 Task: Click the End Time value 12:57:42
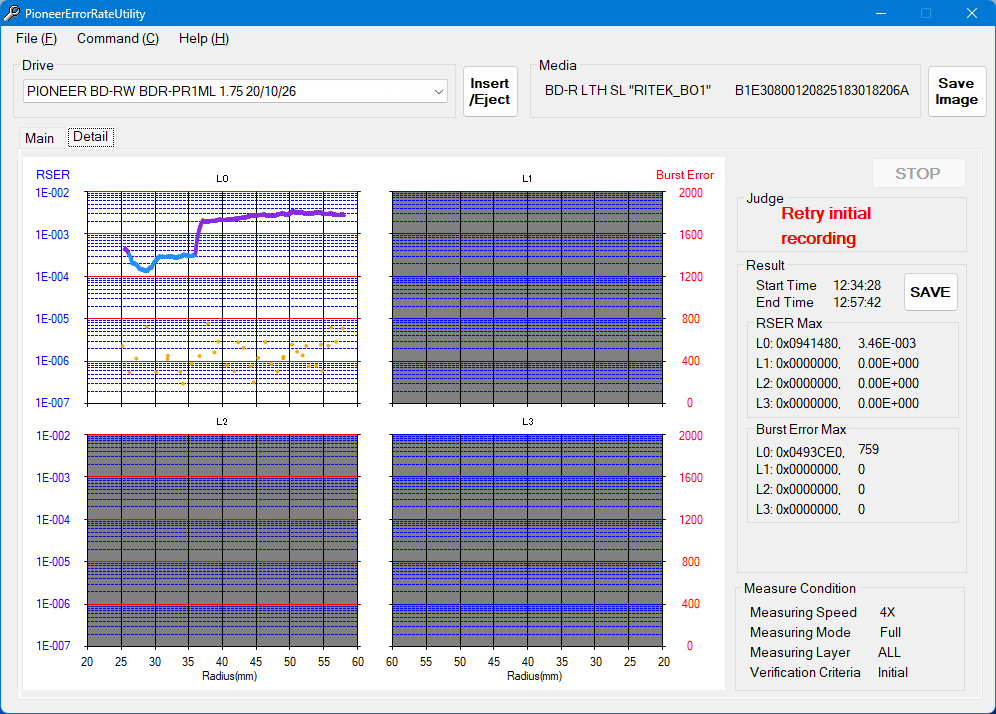(857, 303)
